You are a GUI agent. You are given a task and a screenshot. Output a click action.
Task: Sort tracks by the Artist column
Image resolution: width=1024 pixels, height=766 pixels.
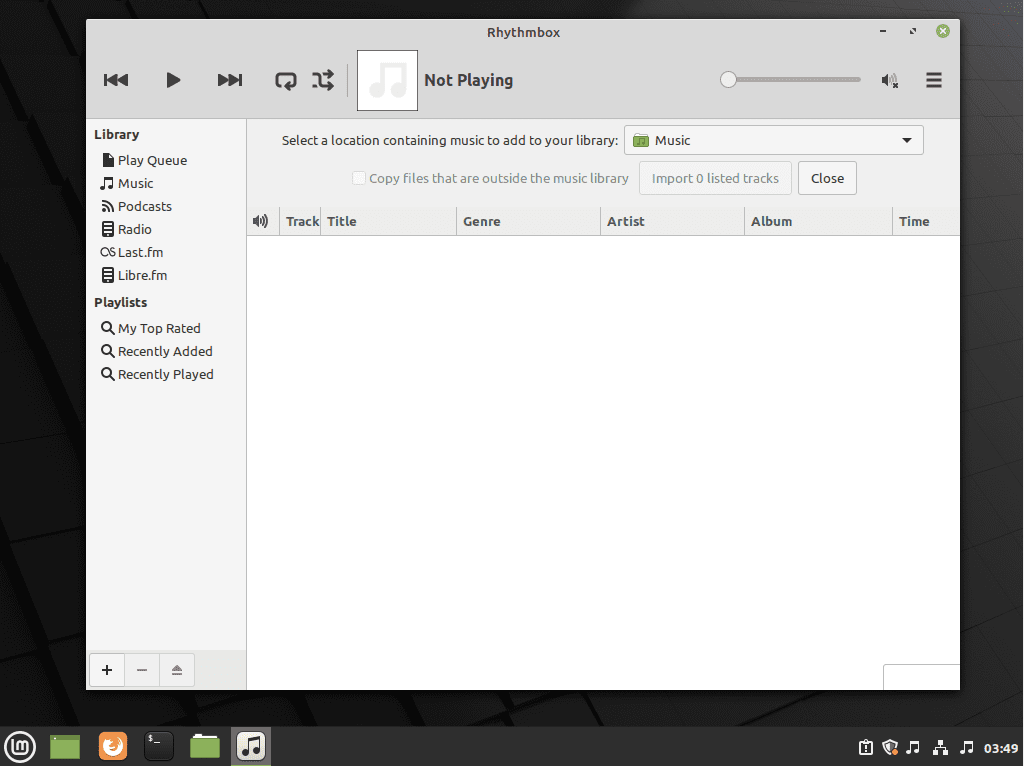pos(626,220)
